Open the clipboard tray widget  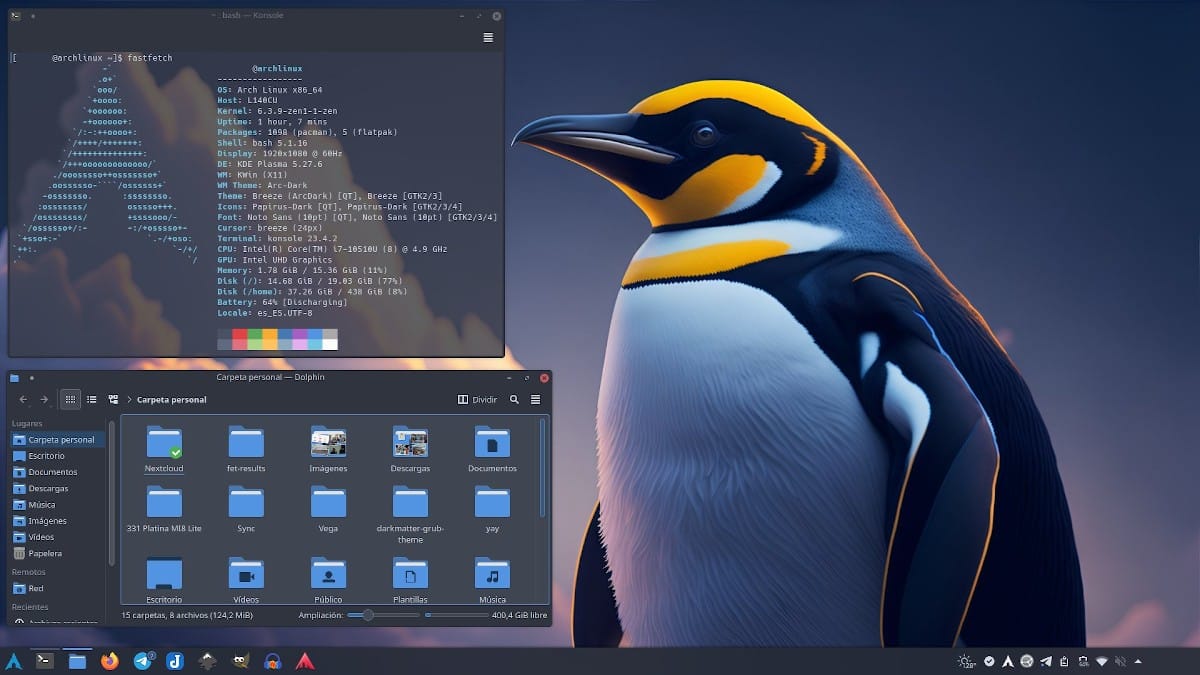1065,661
